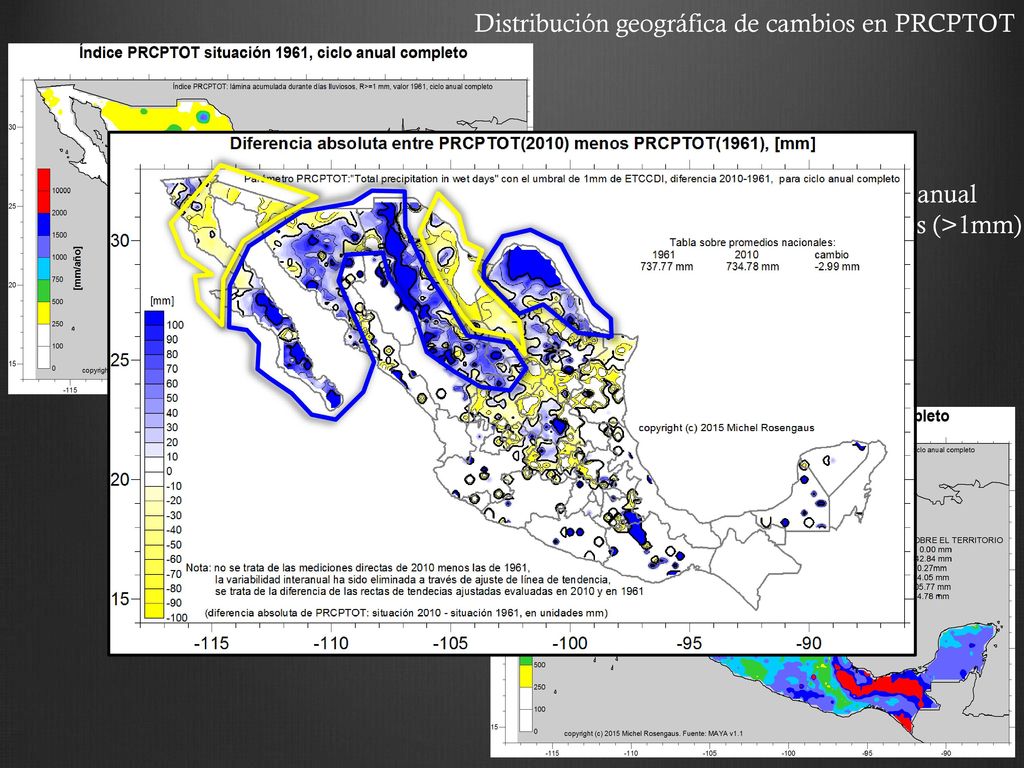
Task: Select the "-100" label ending the difference legend
Action: click(x=176, y=618)
